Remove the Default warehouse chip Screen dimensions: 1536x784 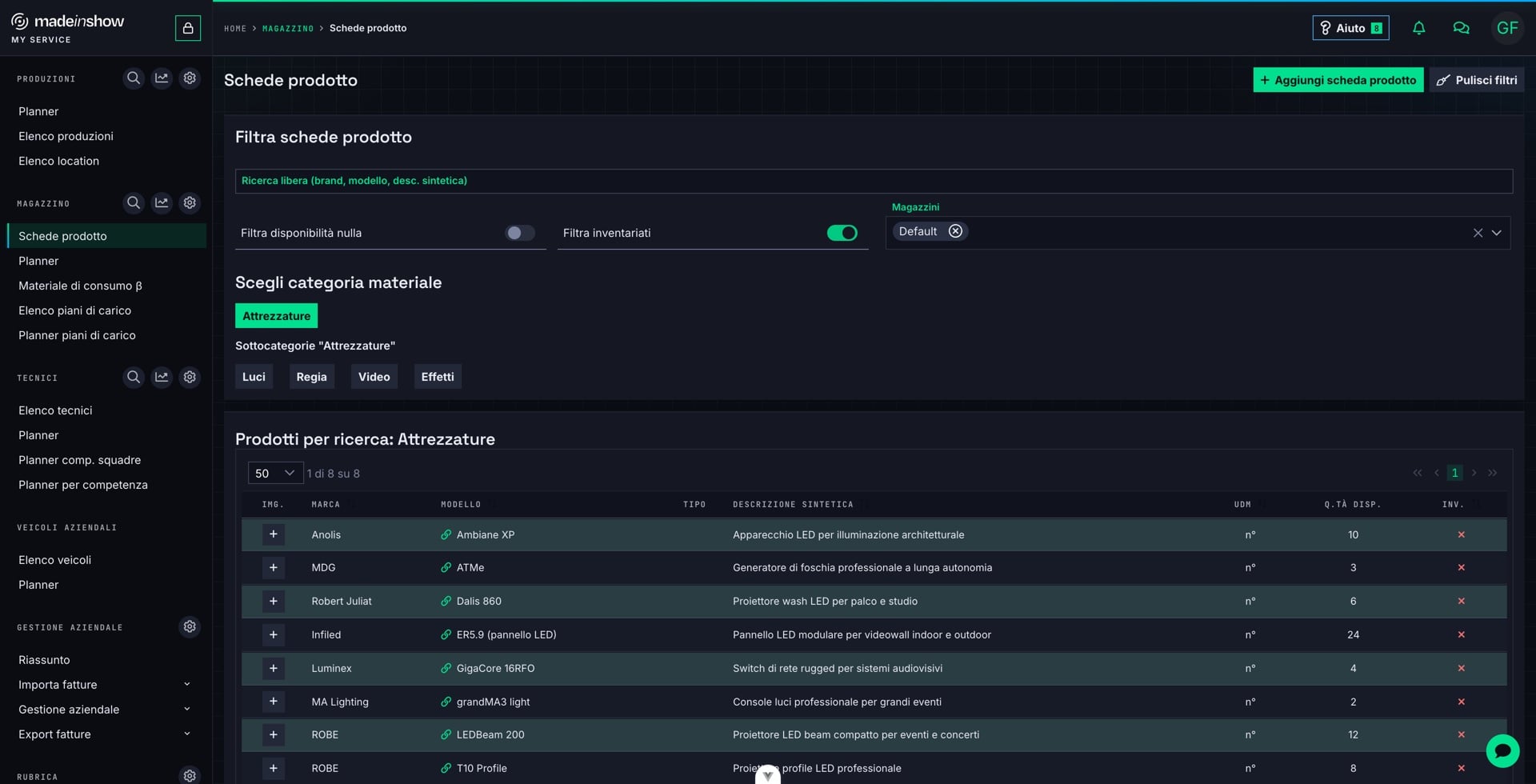(x=955, y=231)
